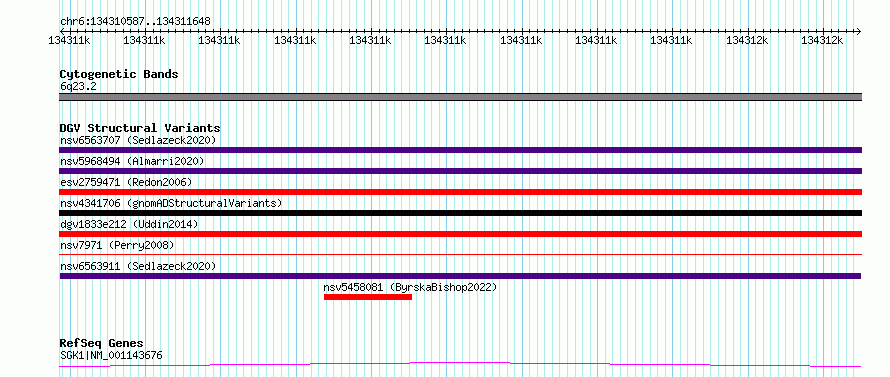This screenshot has width=890, height=377.
Task: Open variant esv2759471 (Redon2006) label
Action: coord(126,182)
